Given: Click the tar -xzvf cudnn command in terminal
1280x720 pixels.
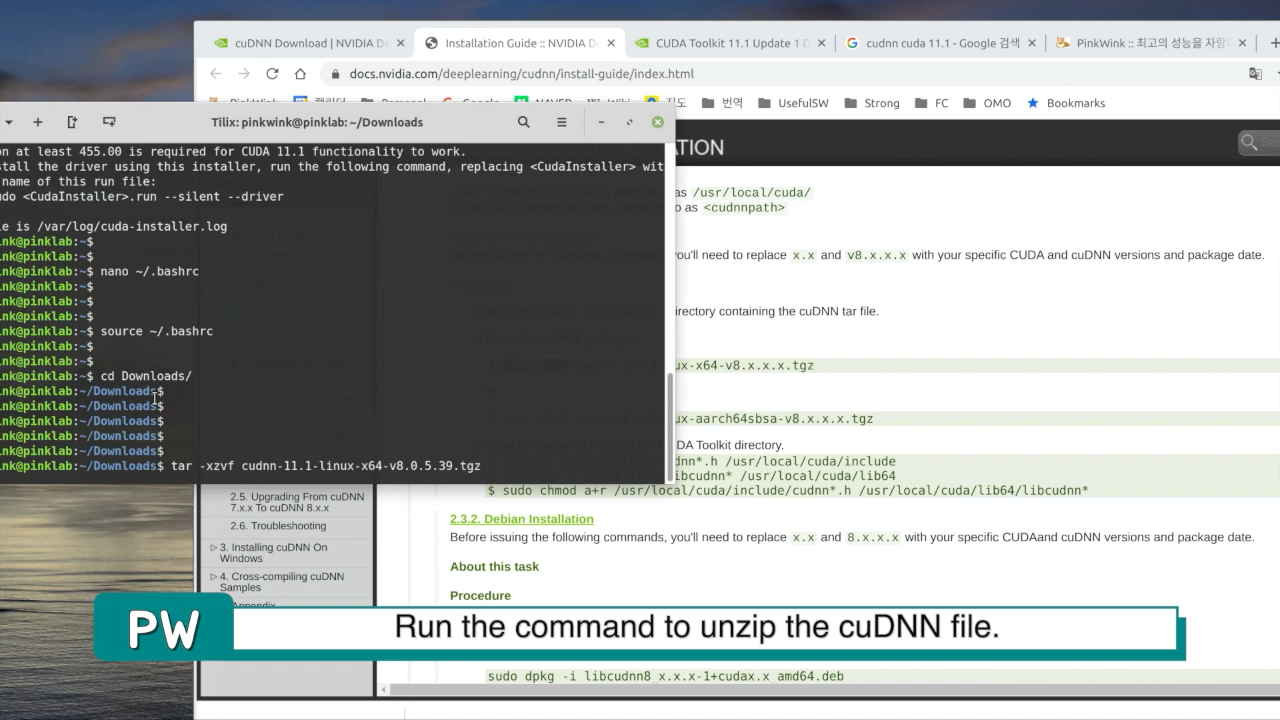Looking at the screenshot, I should pos(326,466).
